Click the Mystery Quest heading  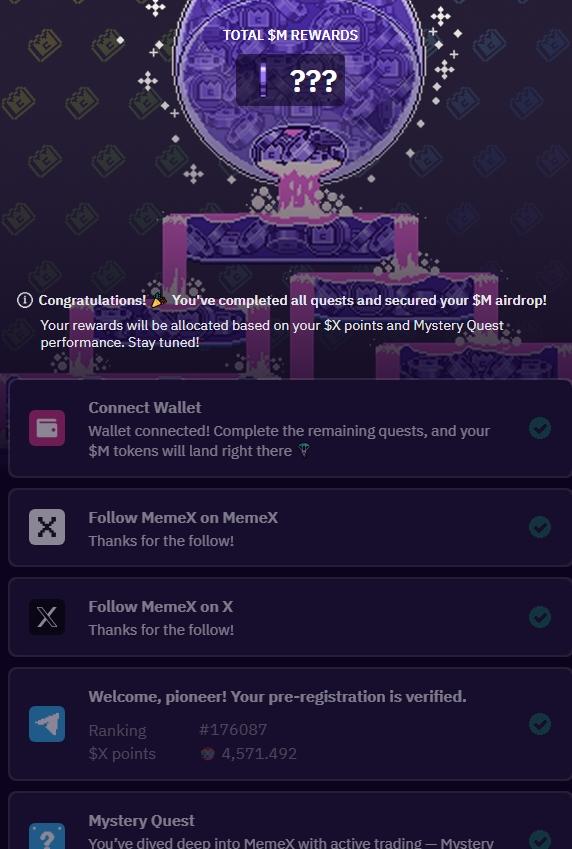pos(141,821)
